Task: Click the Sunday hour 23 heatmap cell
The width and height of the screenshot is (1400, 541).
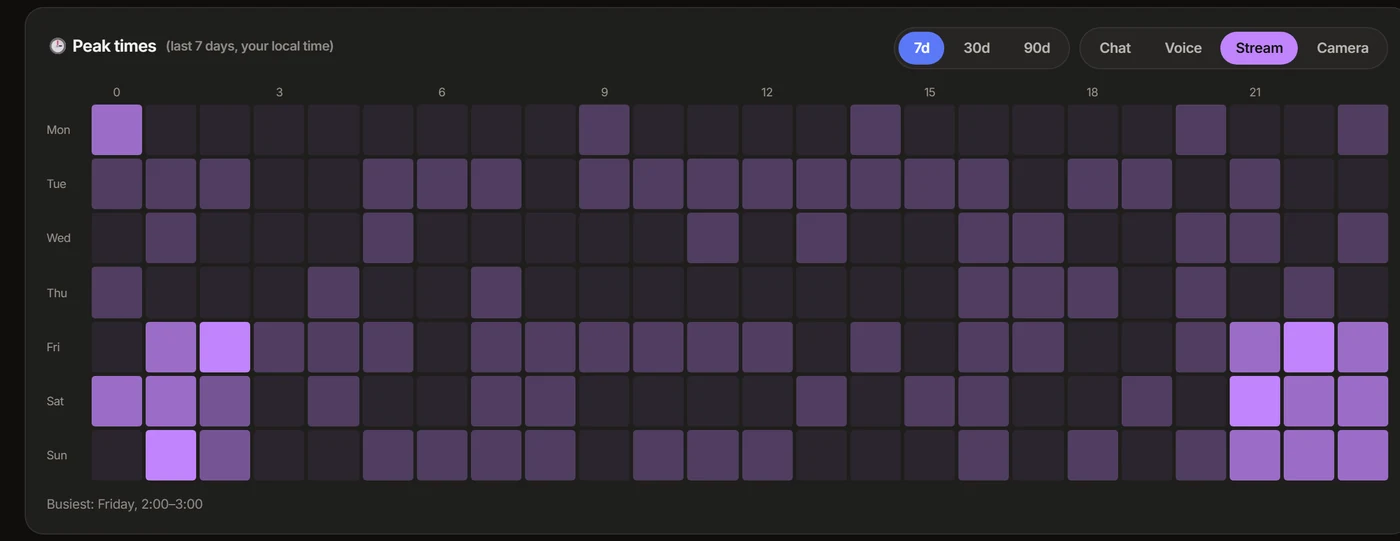Action: point(1363,455)
